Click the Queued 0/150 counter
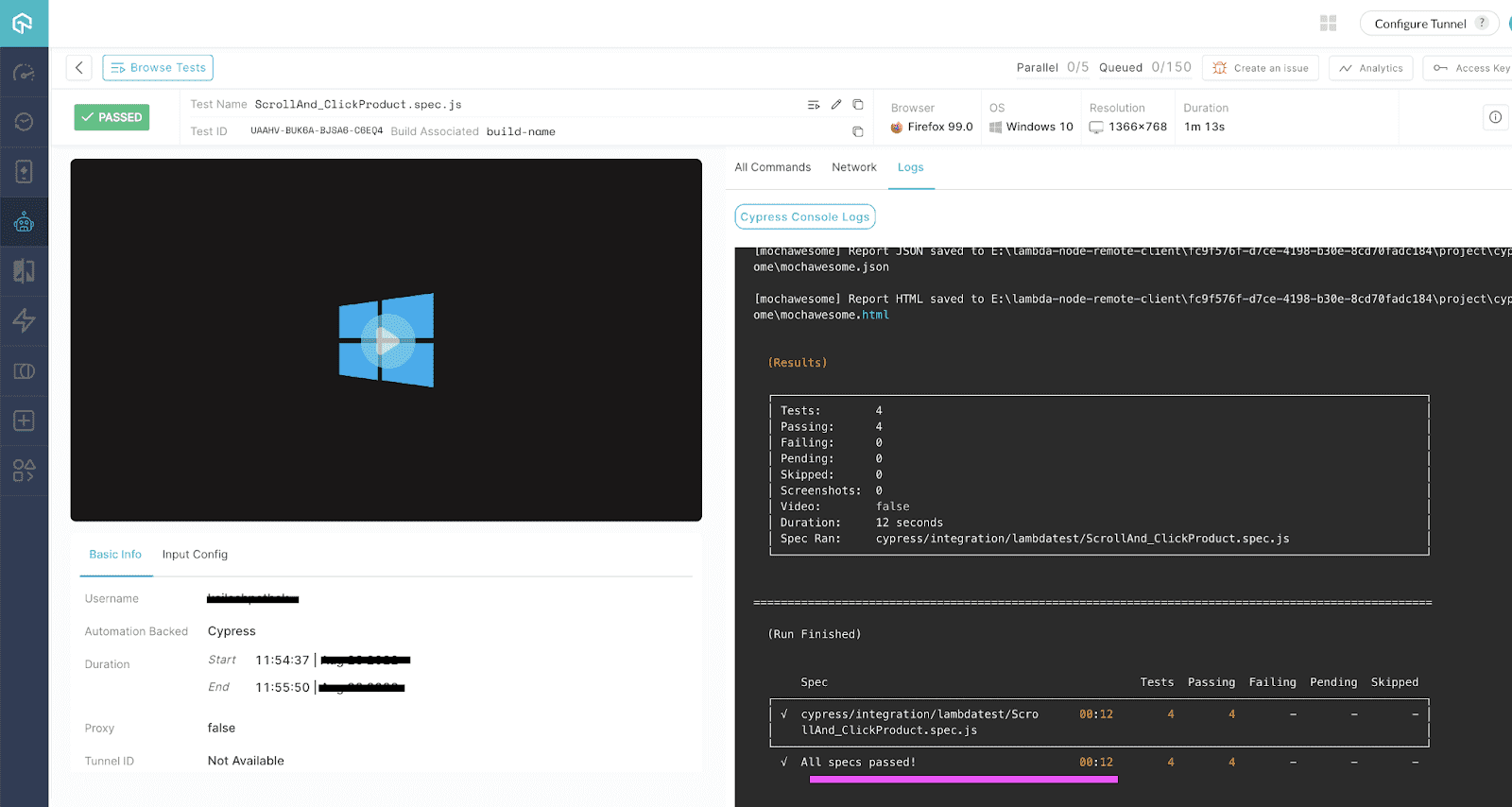 click(x=1145, y=67)
